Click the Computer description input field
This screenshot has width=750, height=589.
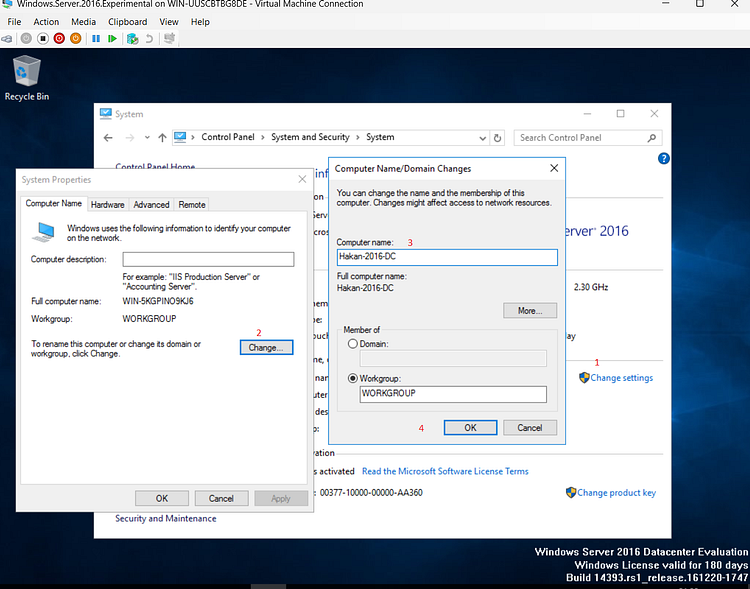click(209, 259)
